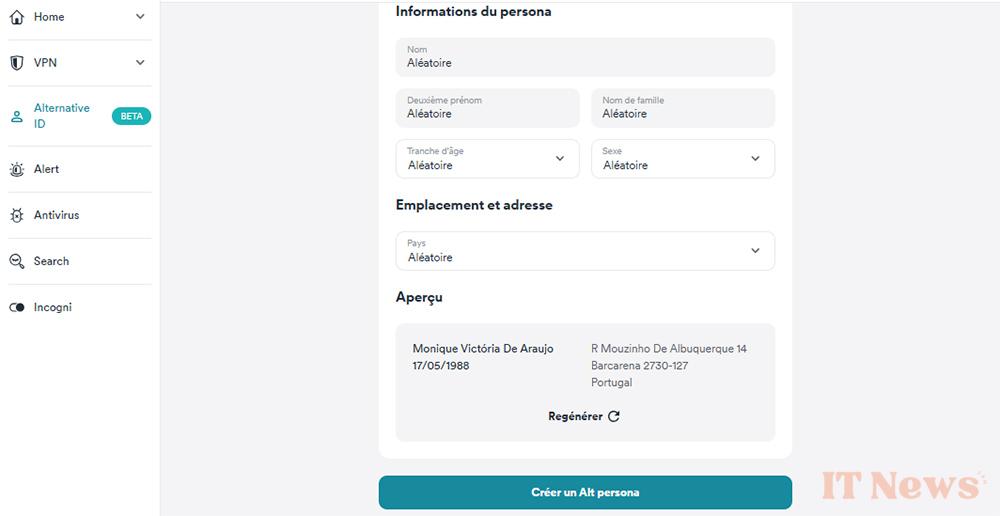The height and width of the screenshot is (516, 1000).
Task: Click the Home house icon
Action: pos(17,17)
